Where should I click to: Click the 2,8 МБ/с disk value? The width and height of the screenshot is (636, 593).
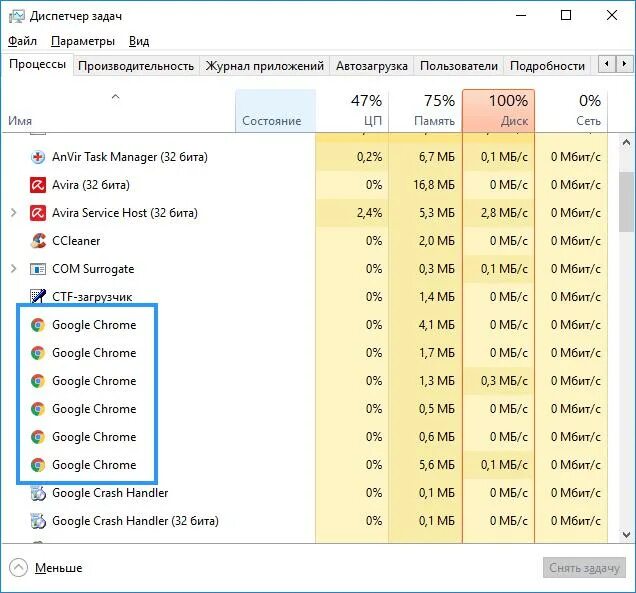(504, 213)
